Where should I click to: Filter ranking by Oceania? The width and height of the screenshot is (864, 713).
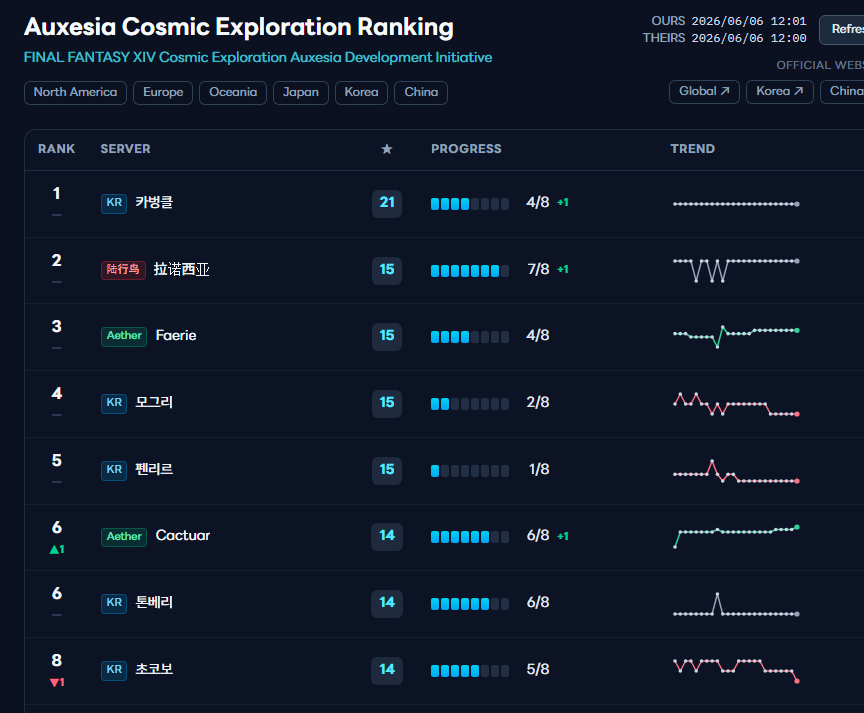pos(233,93)
